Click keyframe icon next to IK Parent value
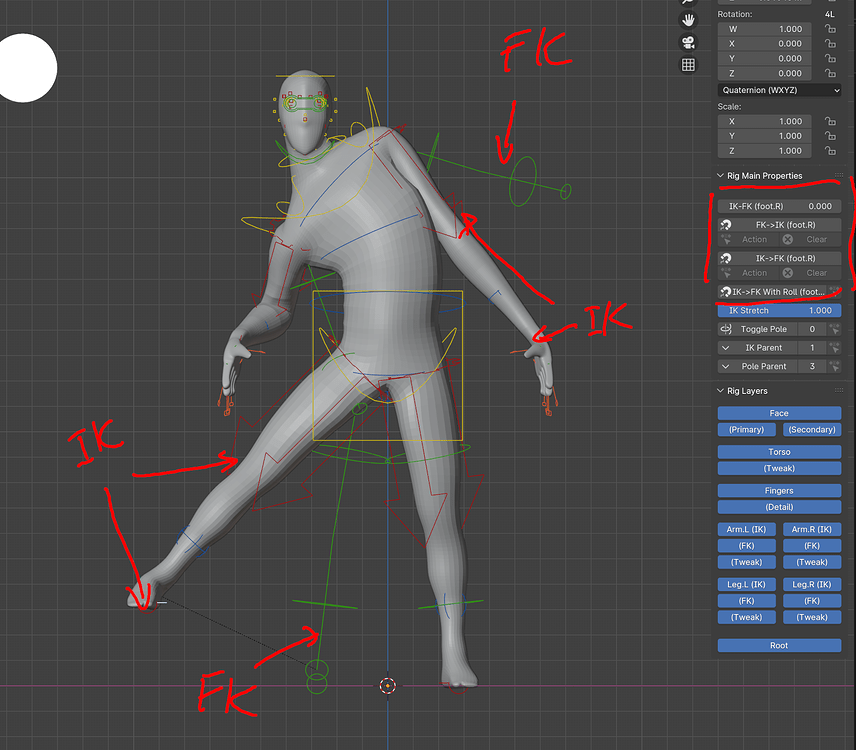The height and width of the screenshot is (750, 856). [834, 348]
